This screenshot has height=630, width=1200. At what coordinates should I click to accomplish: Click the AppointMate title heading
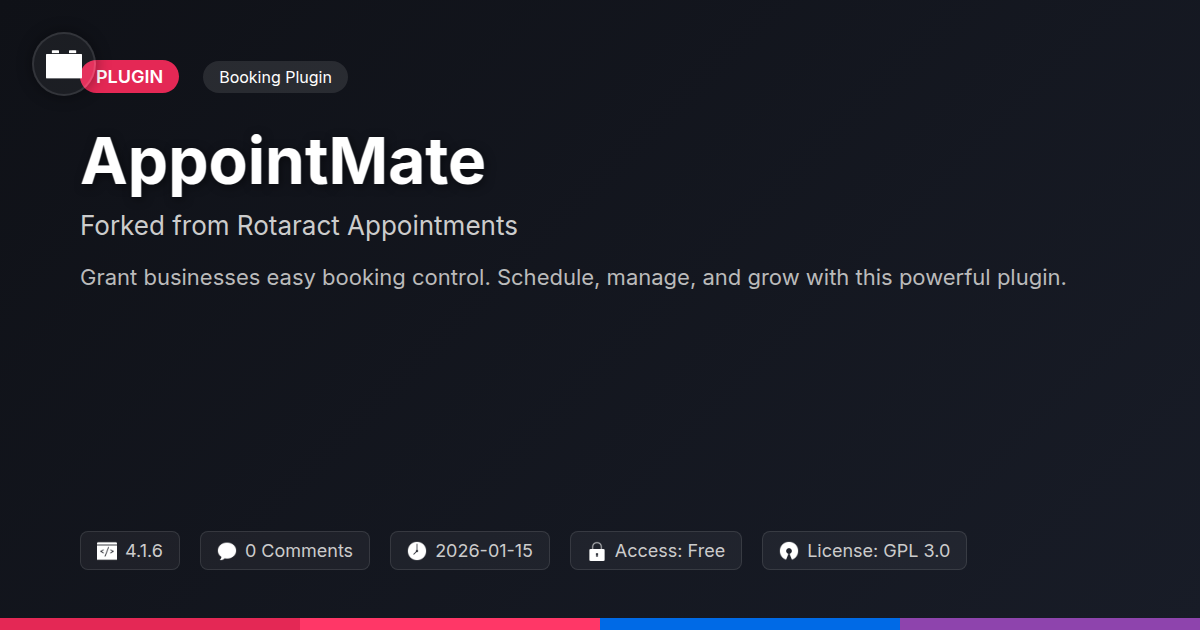283,160
